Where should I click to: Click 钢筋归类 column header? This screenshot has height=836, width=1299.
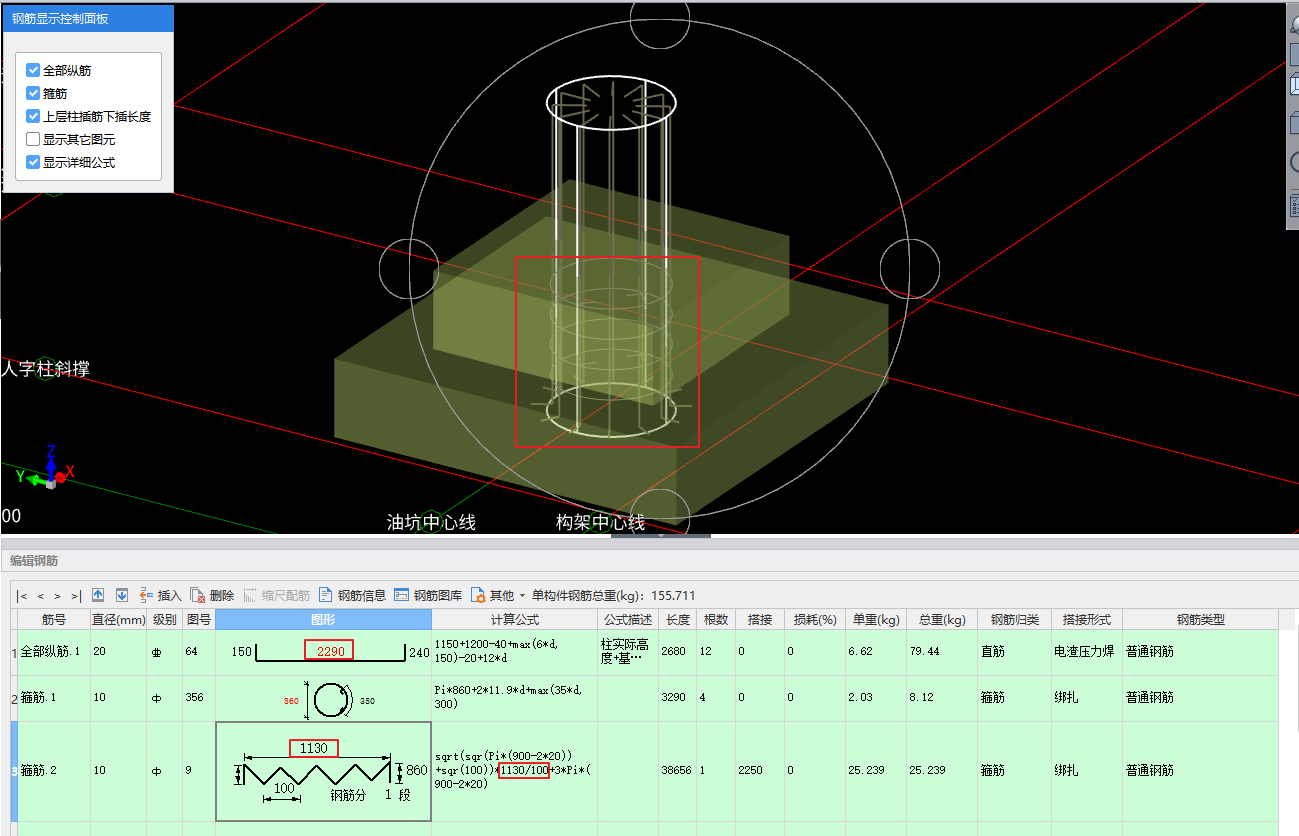tap(1014, 620)
